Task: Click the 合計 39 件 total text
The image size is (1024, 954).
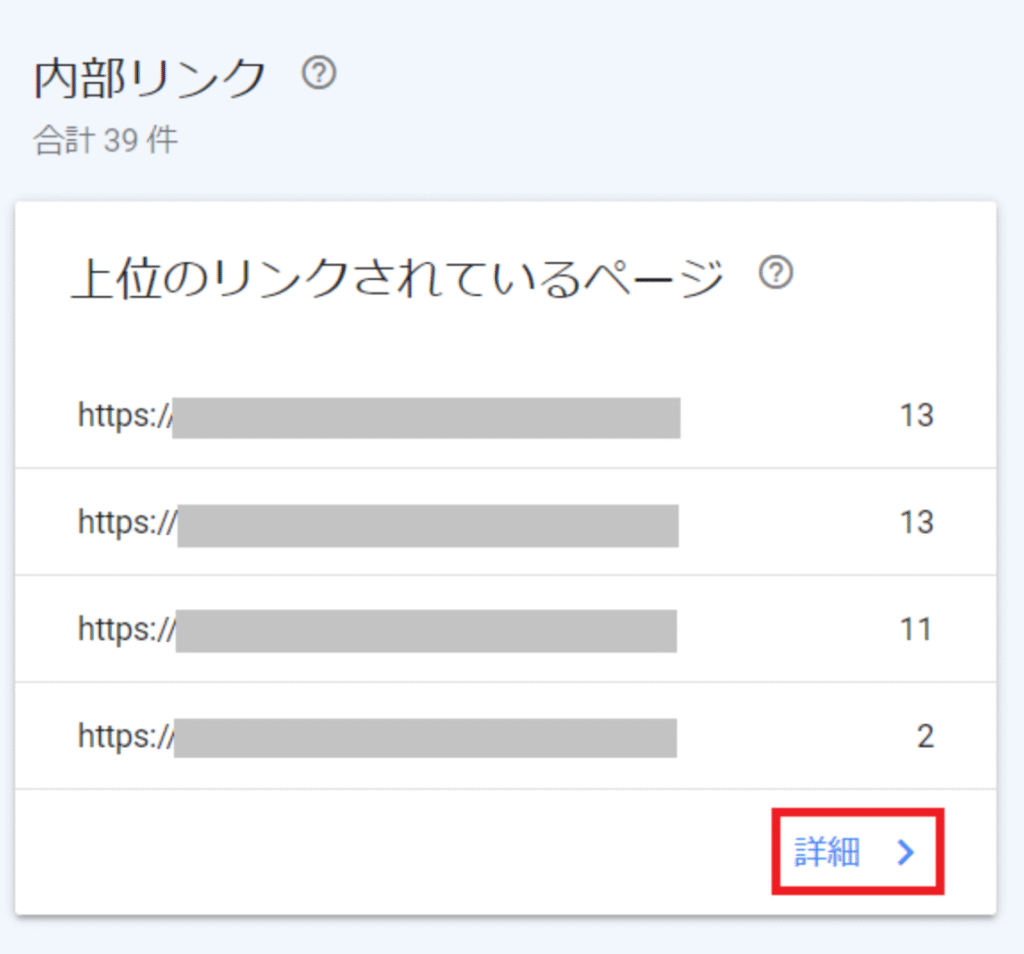Action: pyautogui.click(x=105, y=140)
